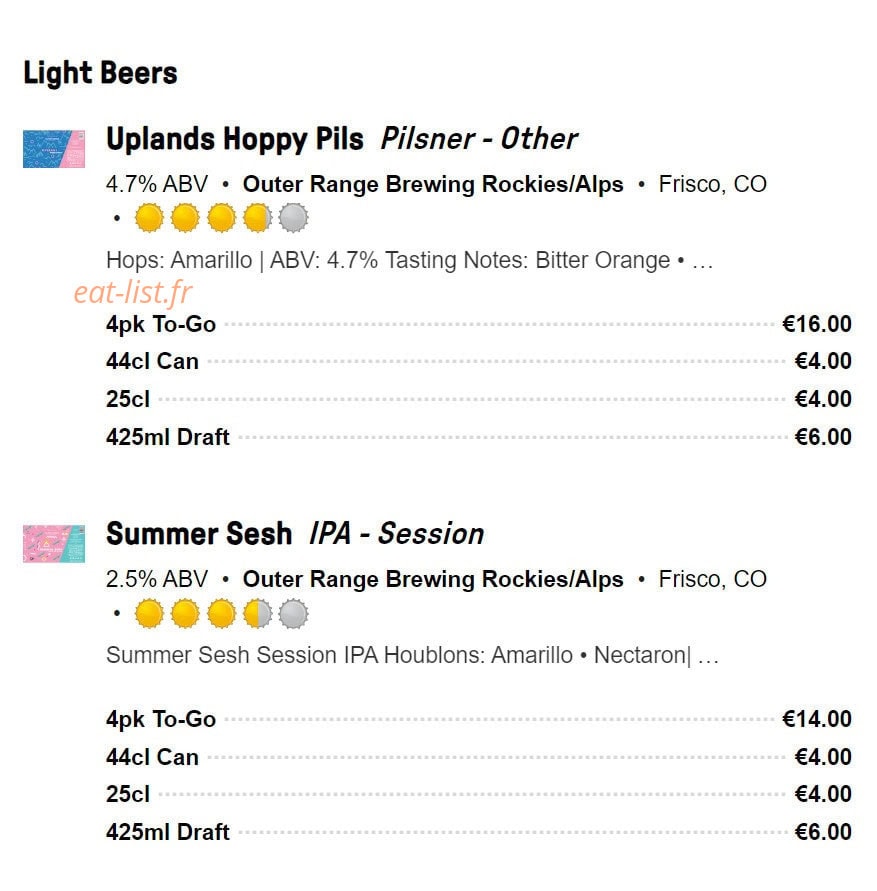
Task: Click Outer Range Brewing link under Uplands Hoppy Pils
Action: (x=433, y=184)
